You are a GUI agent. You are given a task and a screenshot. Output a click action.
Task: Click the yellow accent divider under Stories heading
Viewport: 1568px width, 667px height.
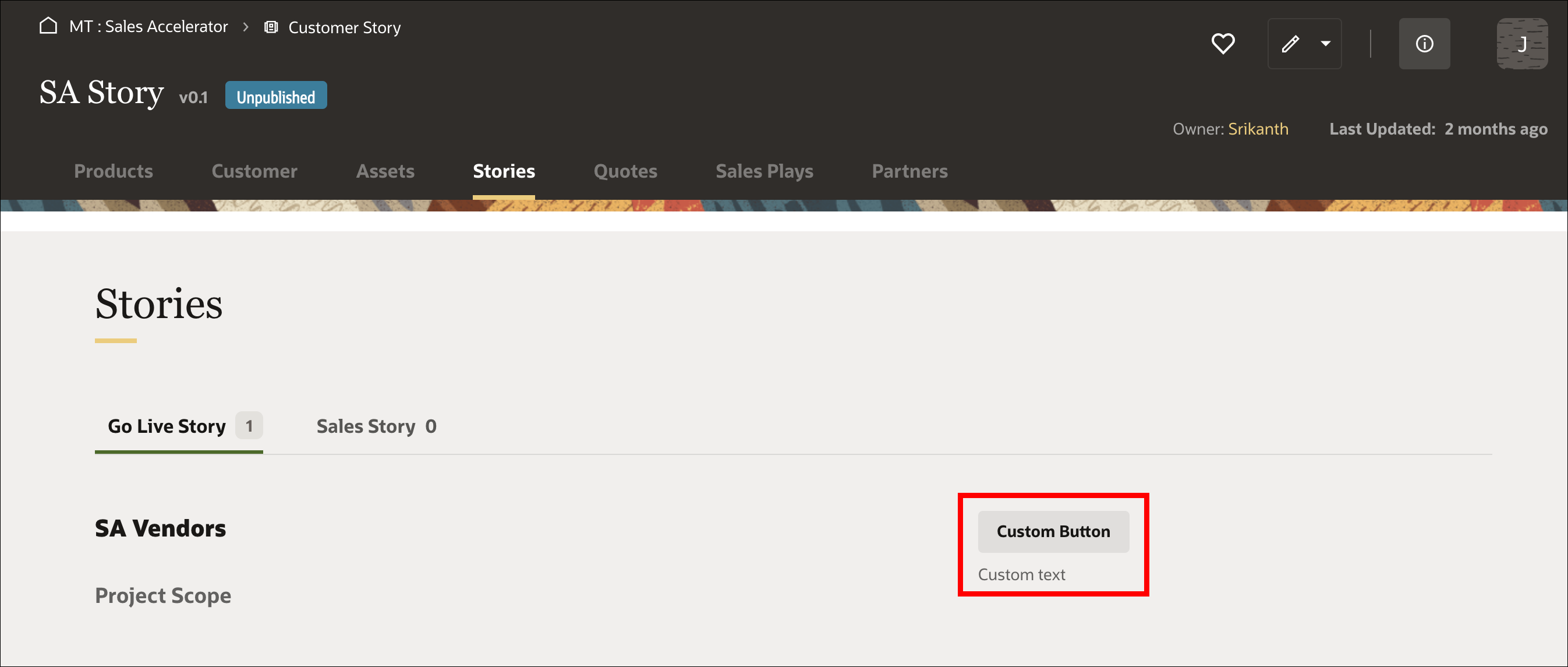[x=115, y=339]
